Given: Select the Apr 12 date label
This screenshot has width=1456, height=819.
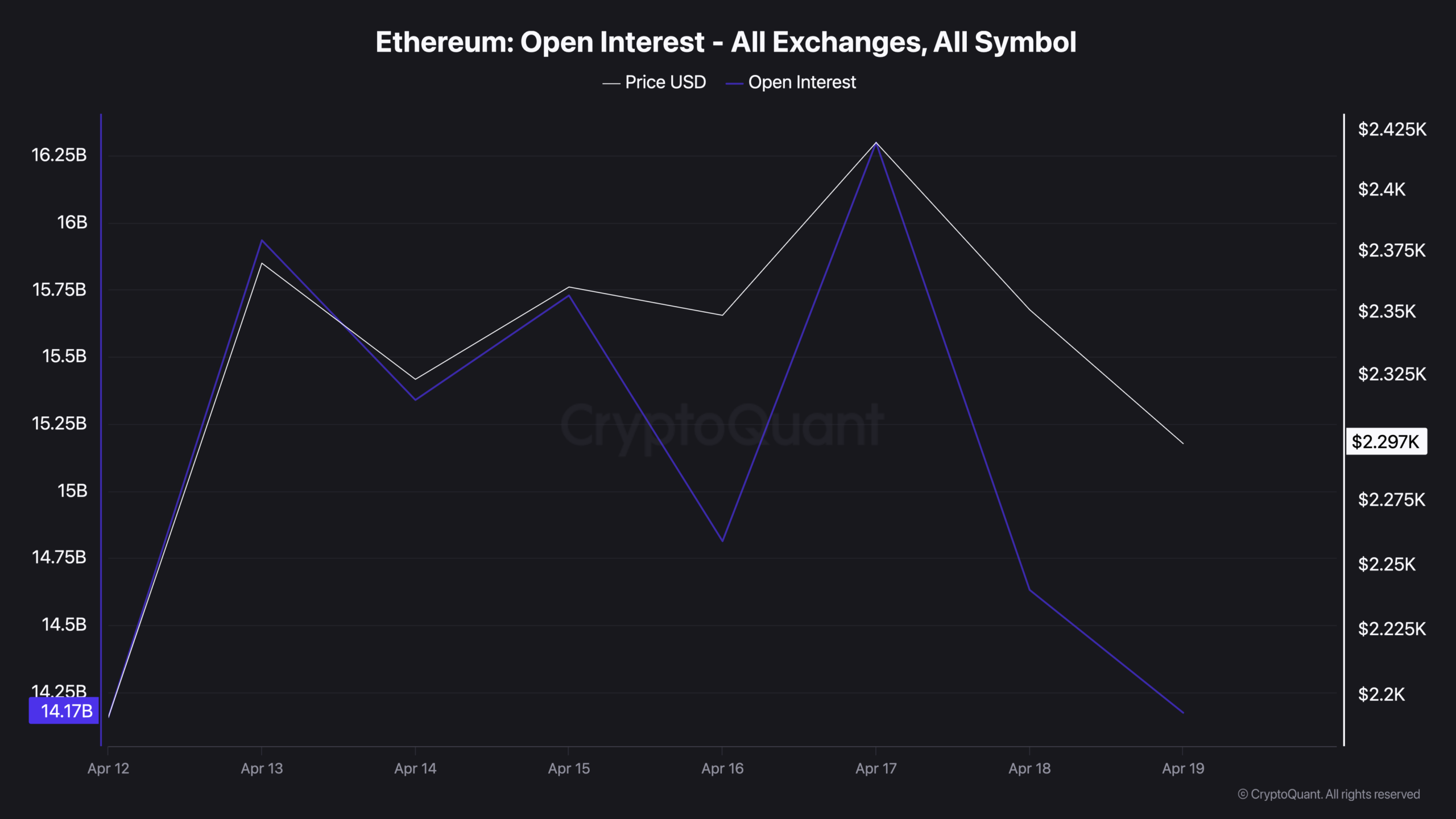Looking at the screenshot, I should coord(108,768).
